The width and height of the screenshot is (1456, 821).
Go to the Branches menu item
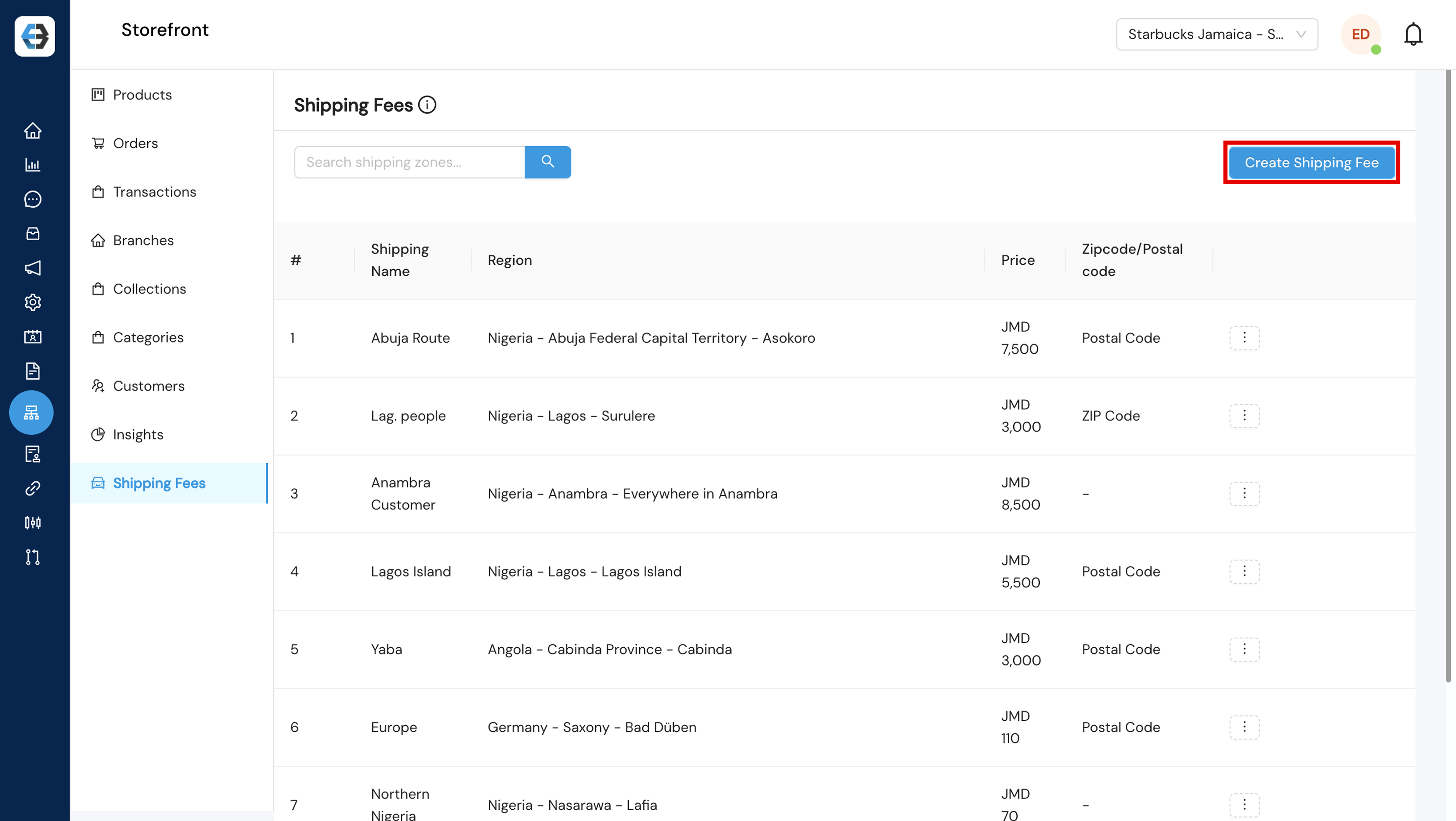tap(169, 241)
